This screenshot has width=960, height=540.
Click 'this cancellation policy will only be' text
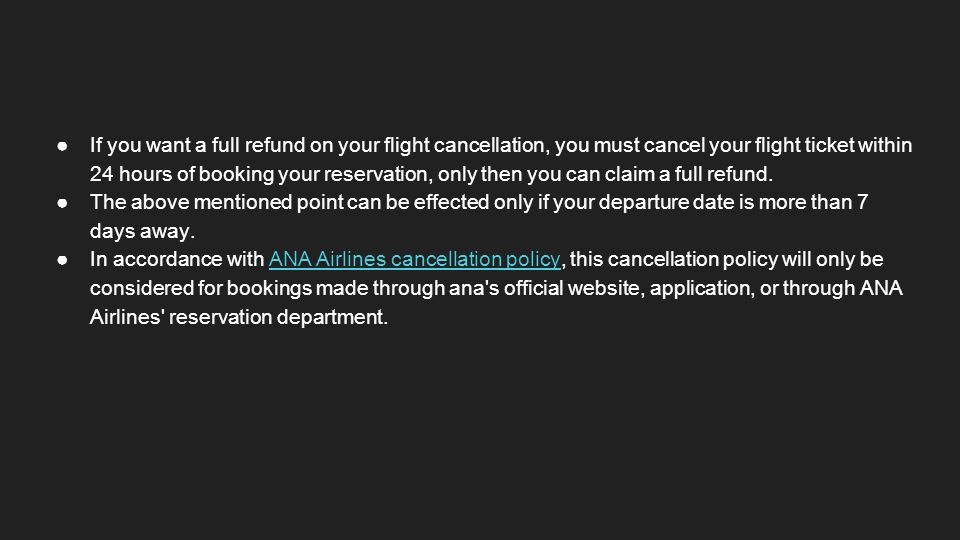click(726, 260)
